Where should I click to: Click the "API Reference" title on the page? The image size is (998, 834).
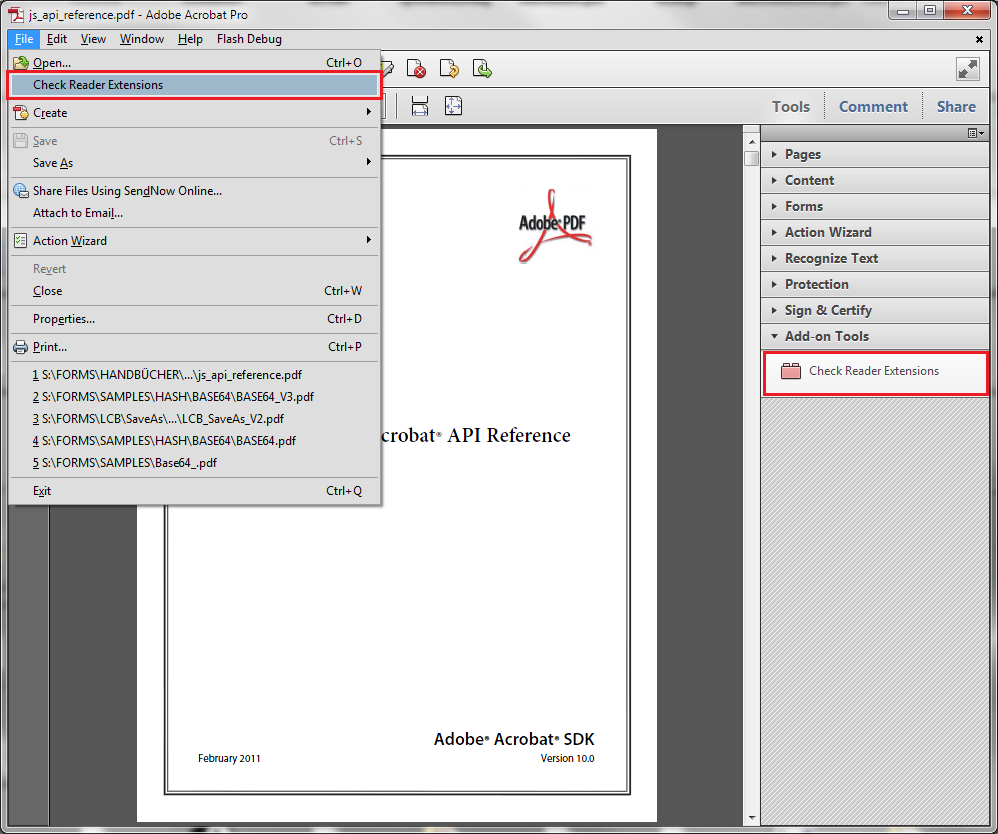pos(509,435)
